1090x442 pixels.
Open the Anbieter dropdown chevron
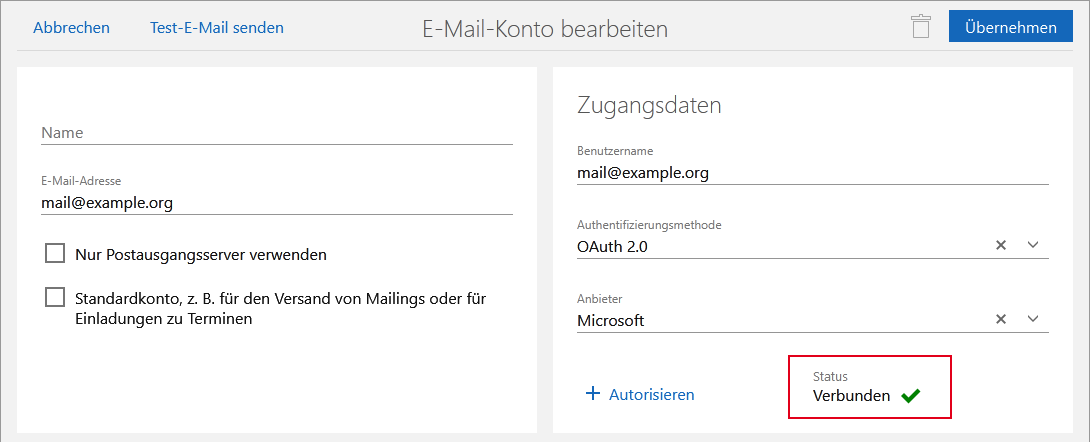point(1034,320)
